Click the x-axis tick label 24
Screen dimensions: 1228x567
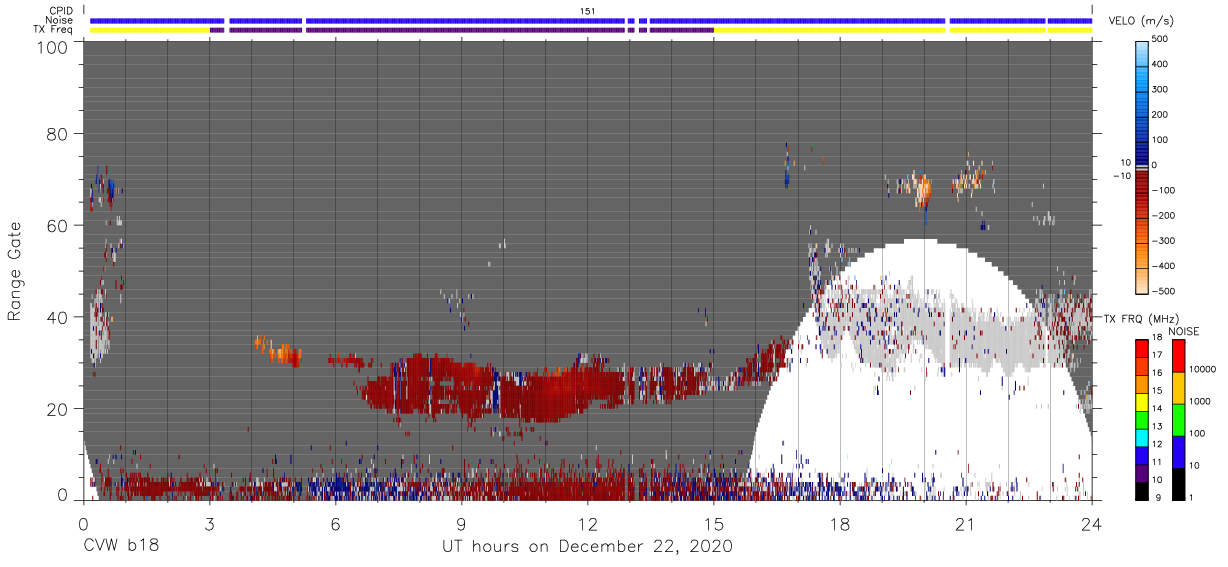pos(1092,524)
